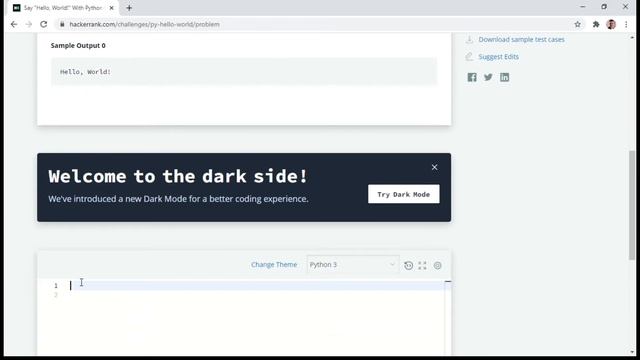The image size is (640, 360).
Task: Open the Suggest Edits link
Action: (498, 57)
